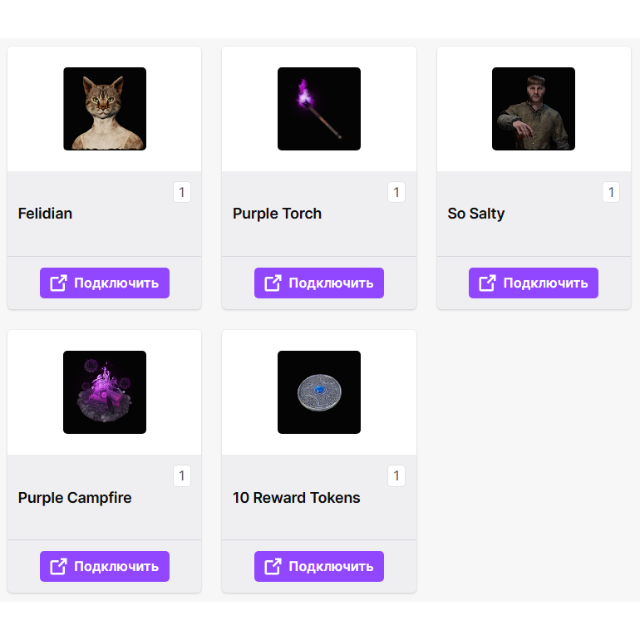The image size is (640, 640).
Task: Click the quantity badge on Purple Torch card
Action: (396, 192)
